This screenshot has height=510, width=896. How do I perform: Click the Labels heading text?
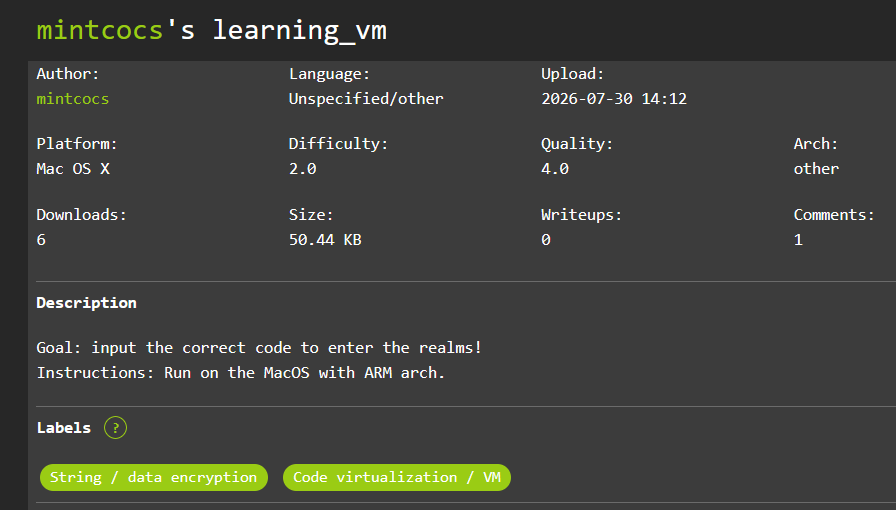coord(63,428)
